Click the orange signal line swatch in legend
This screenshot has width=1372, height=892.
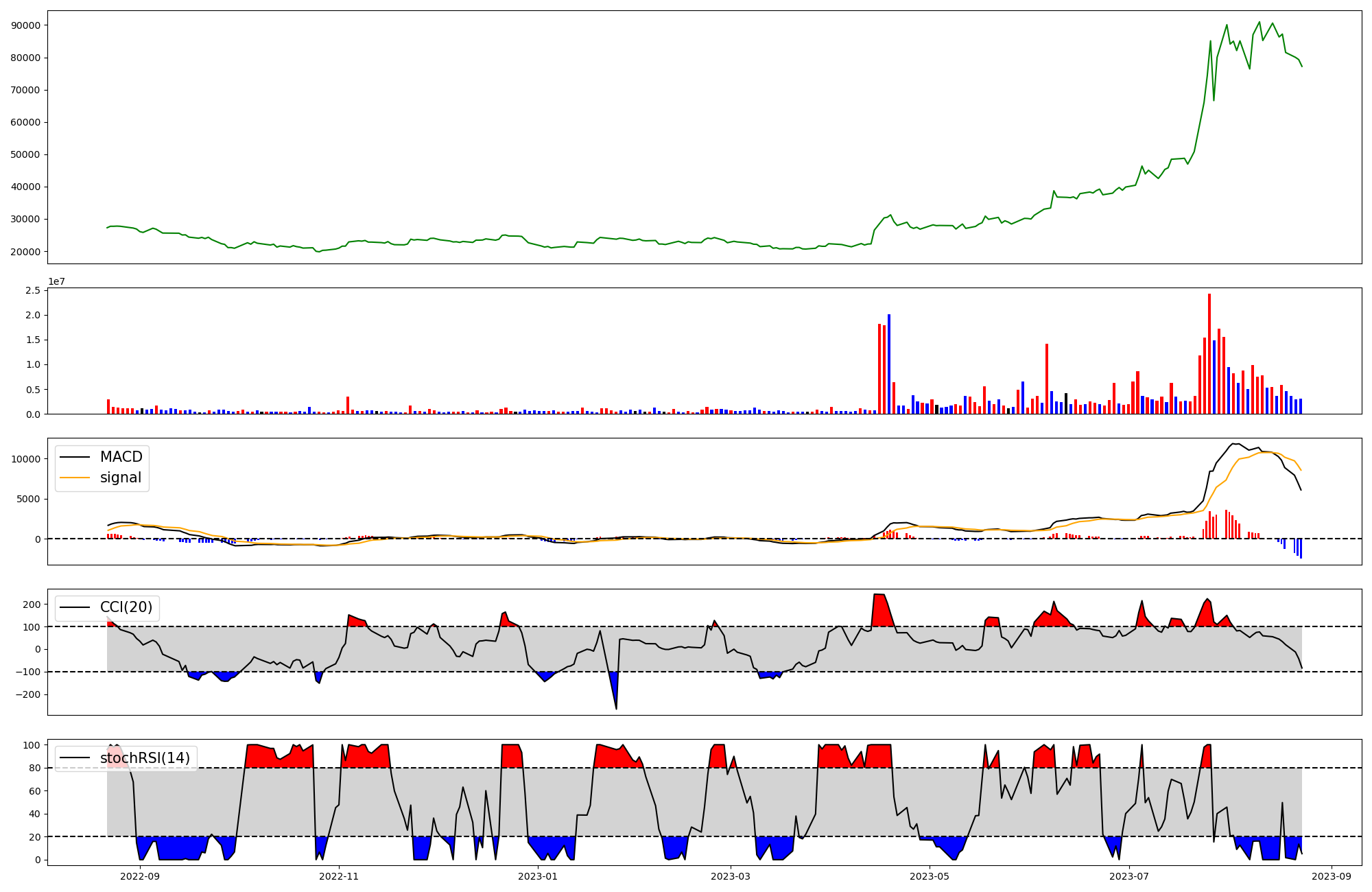[75, 478]
